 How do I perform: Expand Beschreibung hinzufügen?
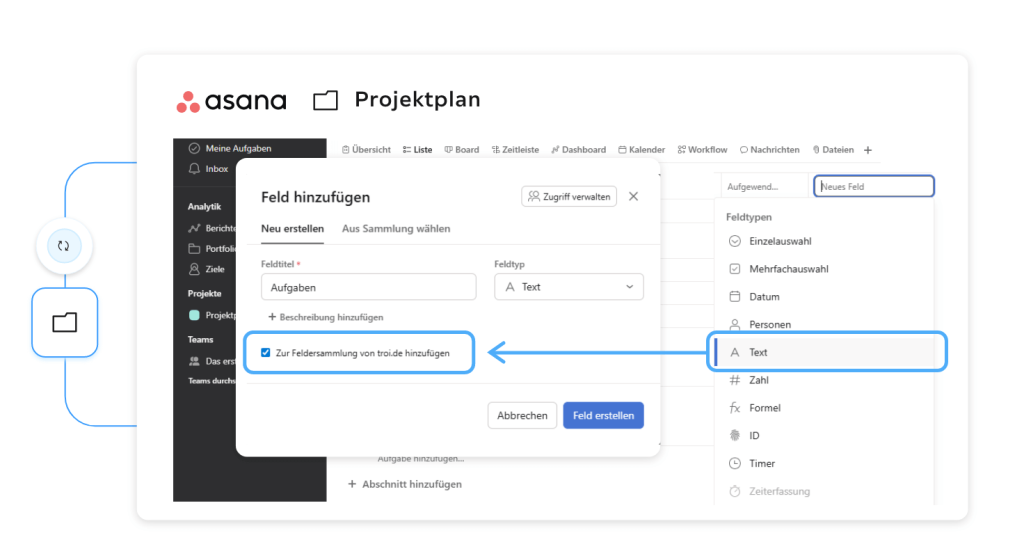(325, 317)
